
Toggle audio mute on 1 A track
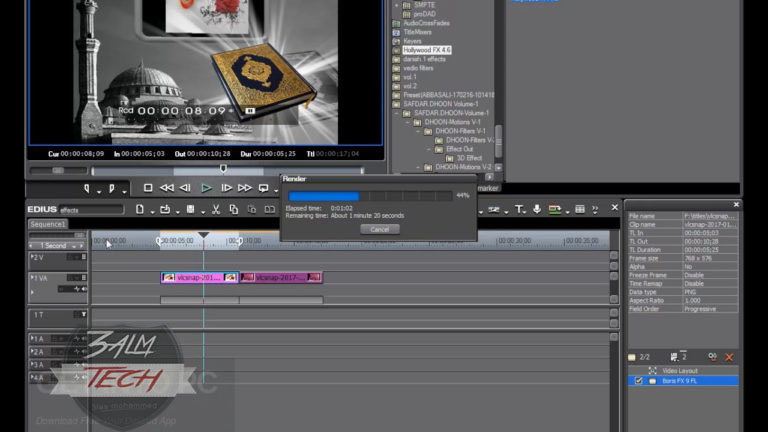tap(84, 338)
